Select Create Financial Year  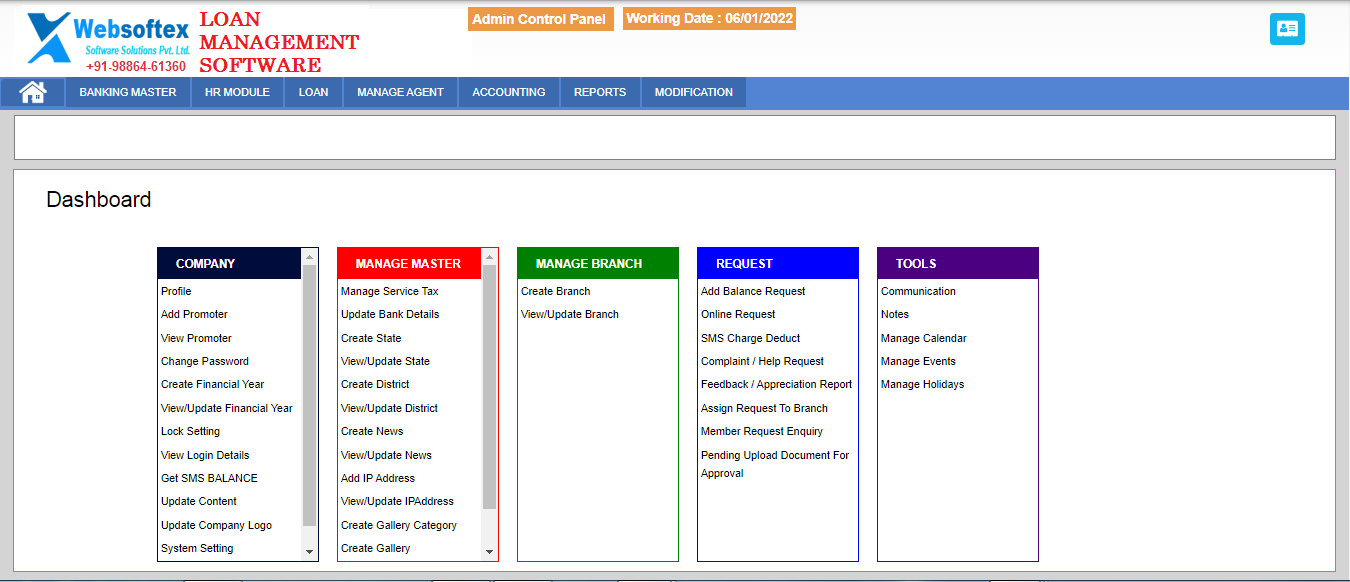click(213, 384)
